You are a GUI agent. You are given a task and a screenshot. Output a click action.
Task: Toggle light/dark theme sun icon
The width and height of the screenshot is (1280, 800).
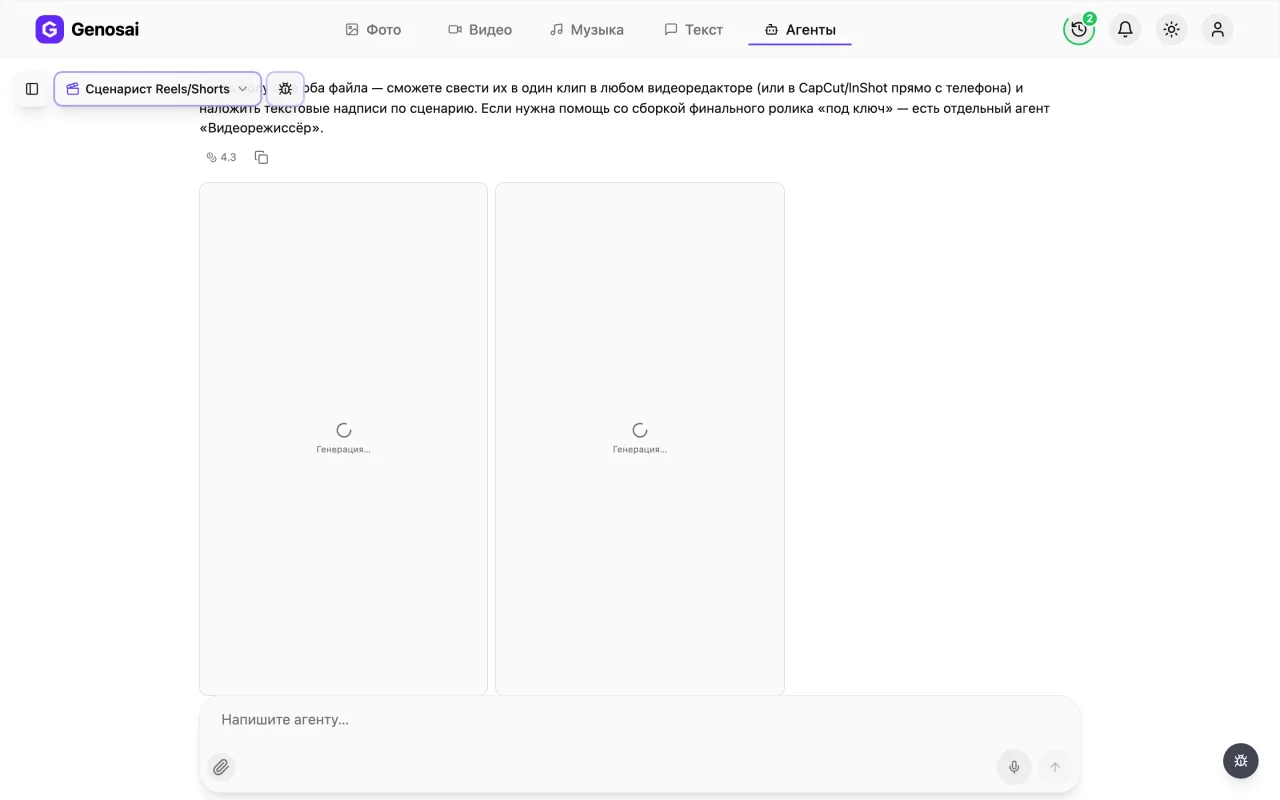point(1171,30)
